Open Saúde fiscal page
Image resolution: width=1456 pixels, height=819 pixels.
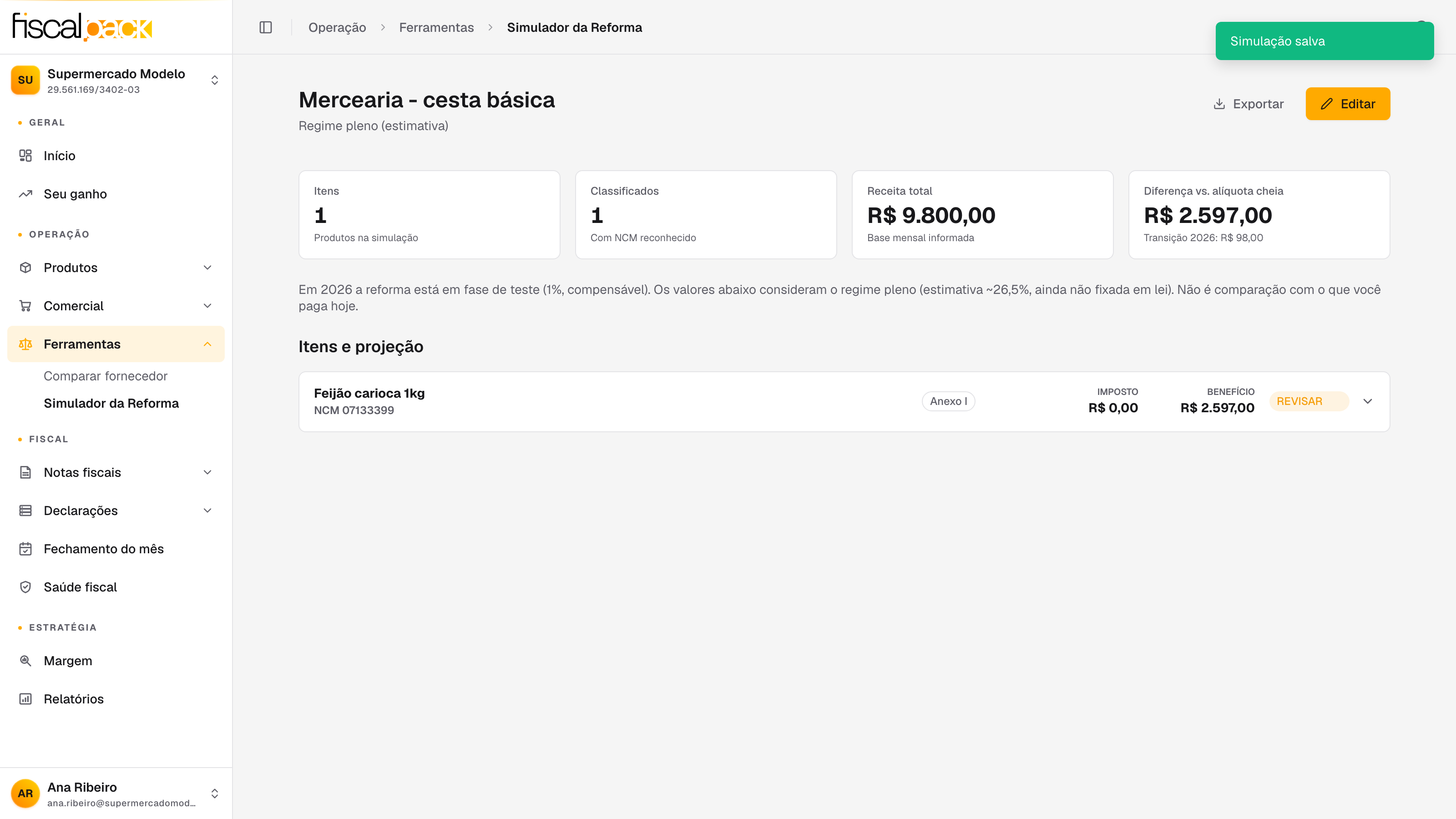116,587
